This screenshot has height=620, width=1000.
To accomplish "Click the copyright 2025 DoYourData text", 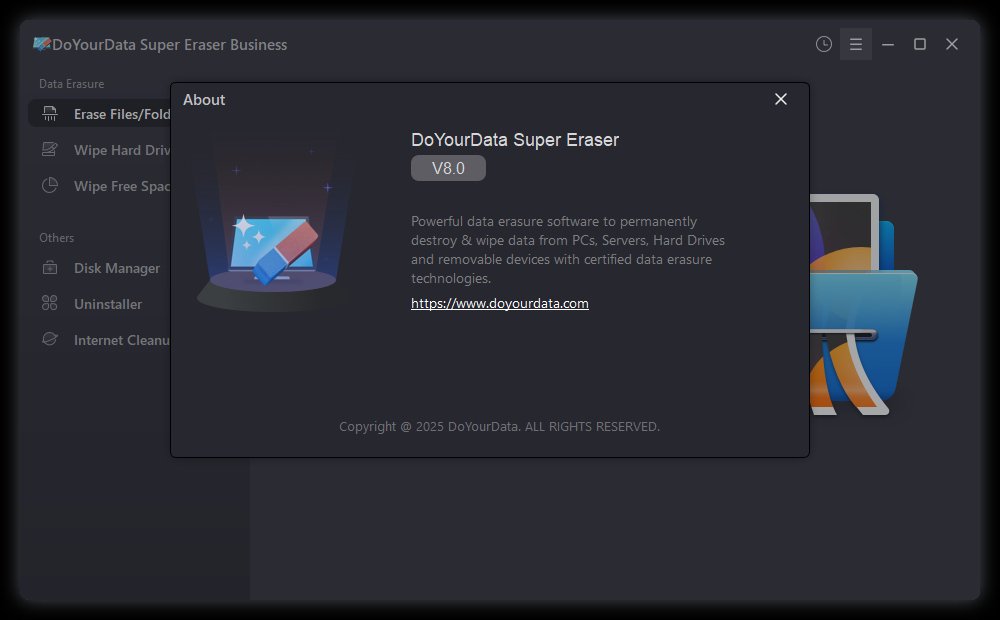I will tap(499, 426).
